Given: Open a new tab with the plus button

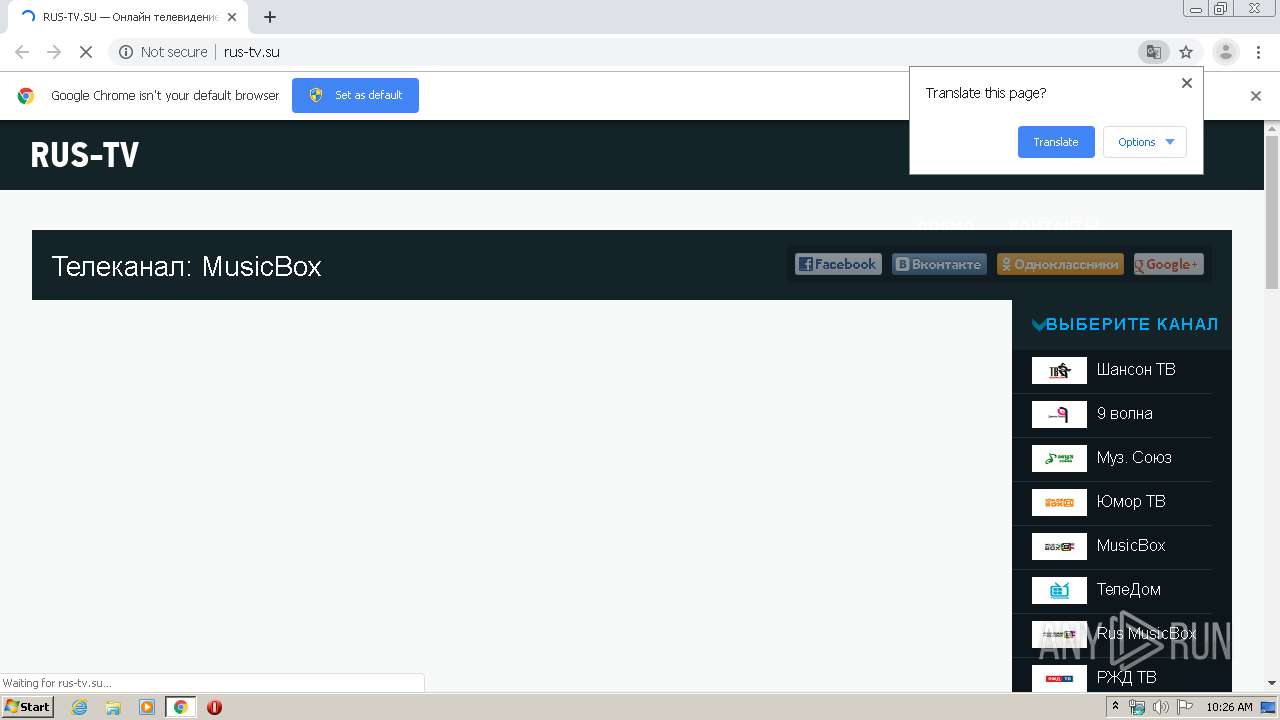Looking at the screenshot, I should tap(270, 17).
